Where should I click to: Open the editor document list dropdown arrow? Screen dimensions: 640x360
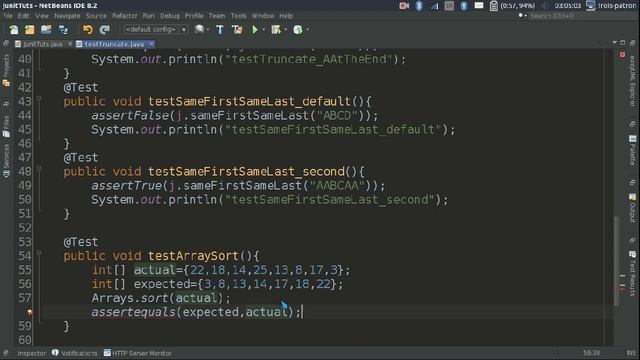(615, 43)
